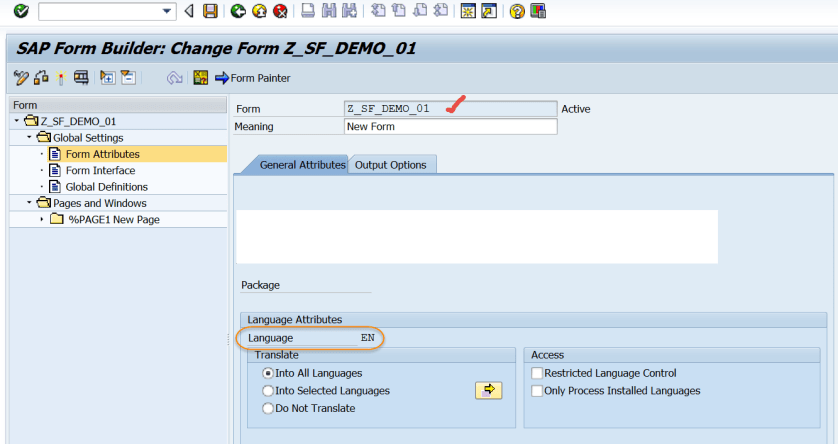This screenshot has height=444, width=838.
Task: Click the Print icon in the toolbar
Action: point(308,11)
